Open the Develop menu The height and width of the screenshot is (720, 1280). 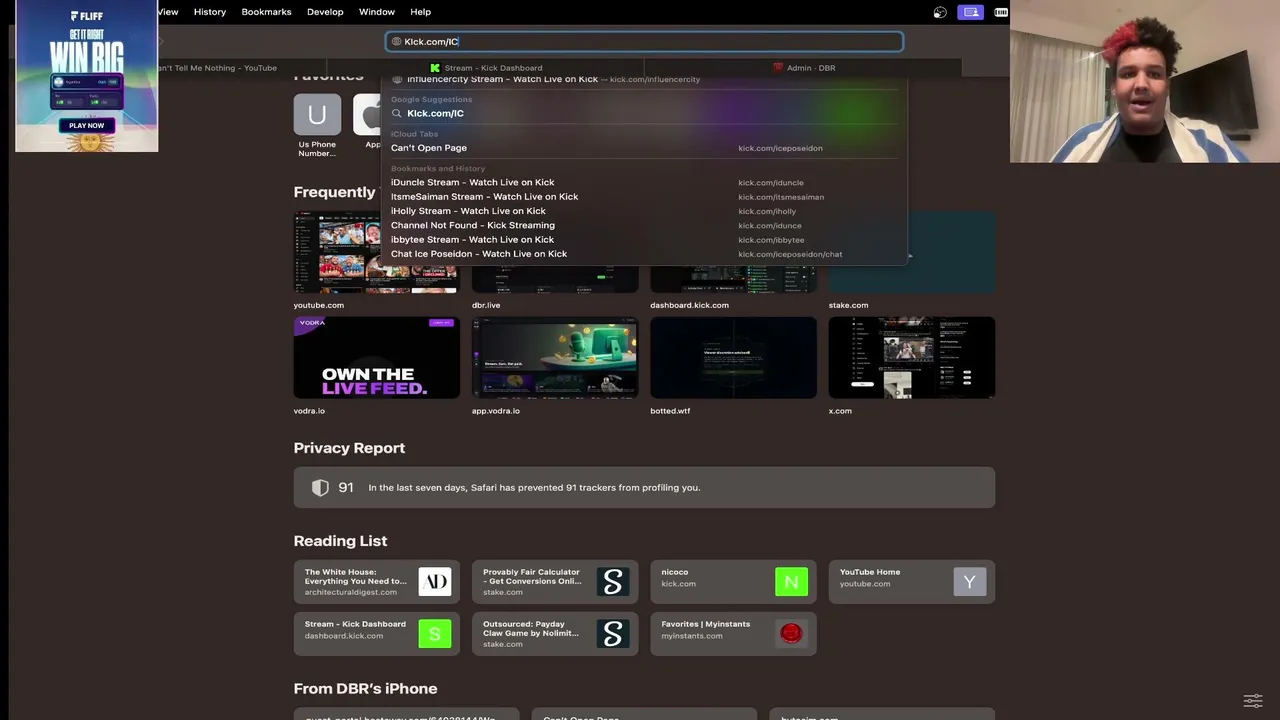coord(325,12)
